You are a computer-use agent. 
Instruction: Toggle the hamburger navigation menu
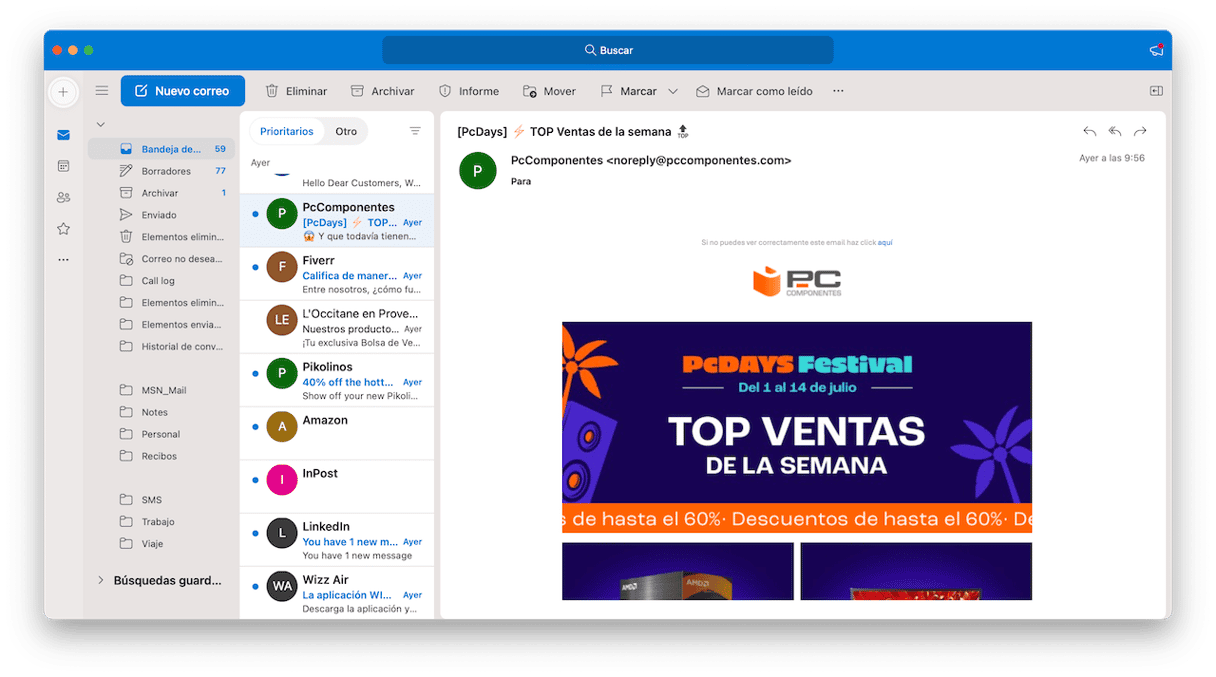pyautogui.click(x=101, y=91)
